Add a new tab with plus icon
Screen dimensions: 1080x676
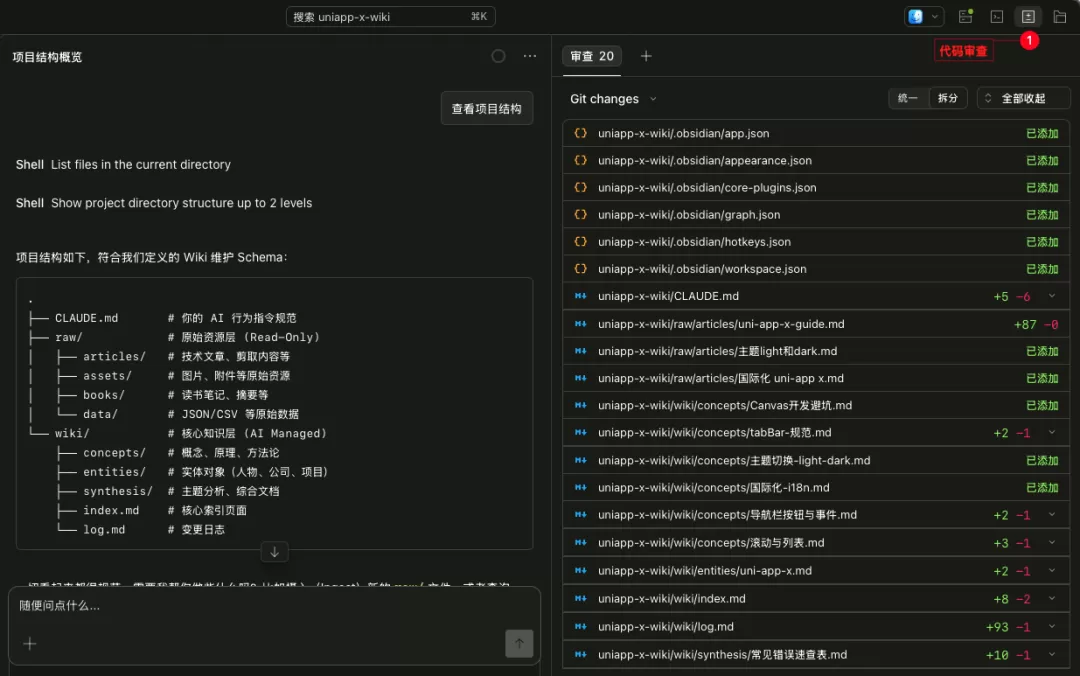click(x=646, y=57)
